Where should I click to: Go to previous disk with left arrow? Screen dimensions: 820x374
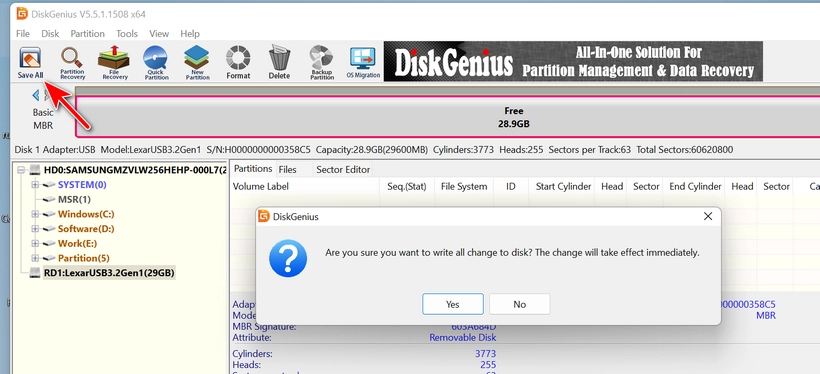click(36, 95)
